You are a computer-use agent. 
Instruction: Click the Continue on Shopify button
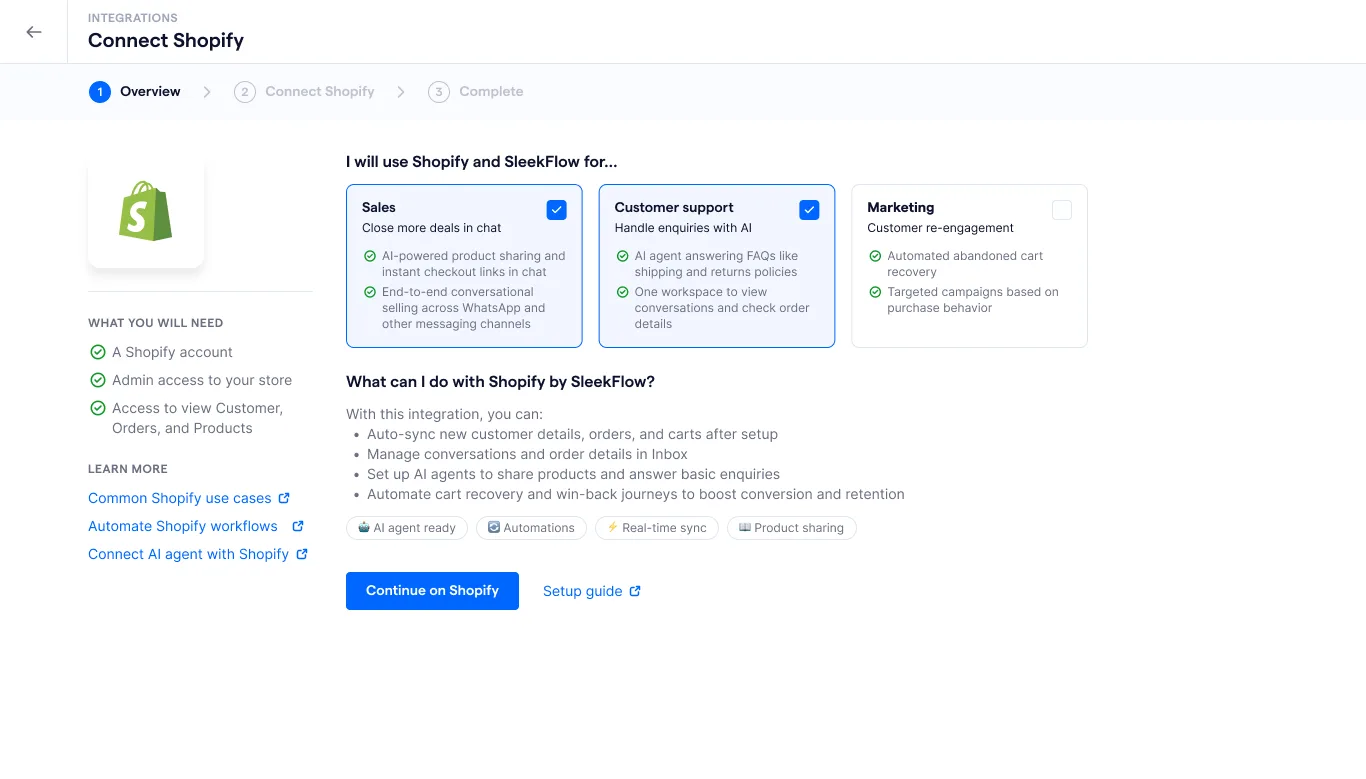432,590
